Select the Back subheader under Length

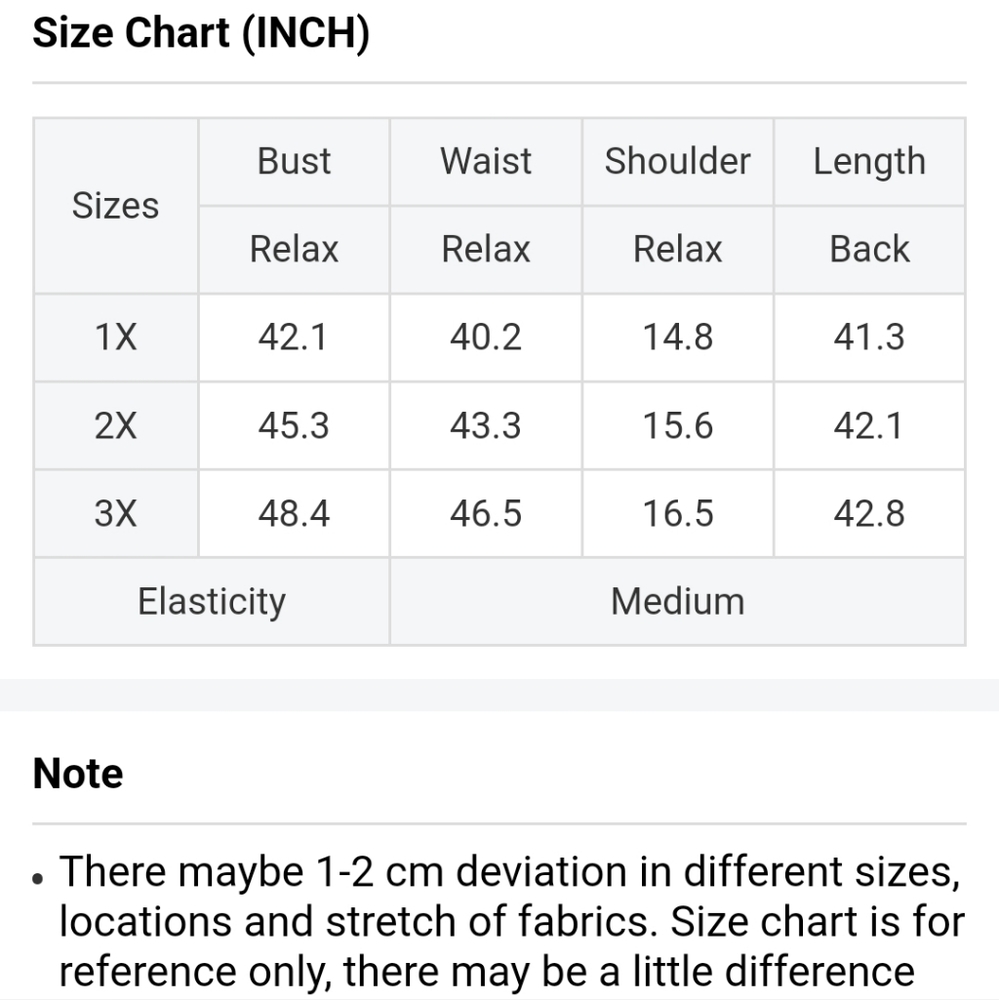point(870,249)
